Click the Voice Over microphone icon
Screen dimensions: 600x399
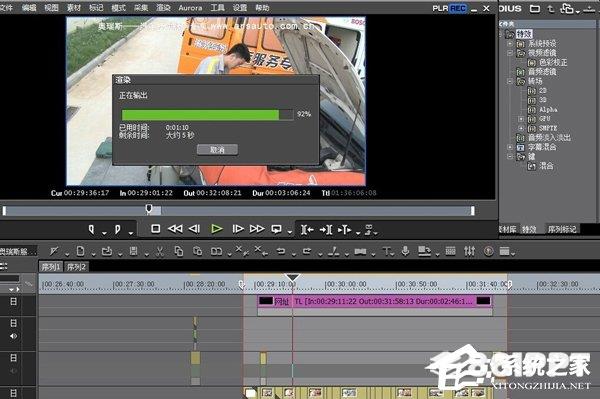click(405, 251)
